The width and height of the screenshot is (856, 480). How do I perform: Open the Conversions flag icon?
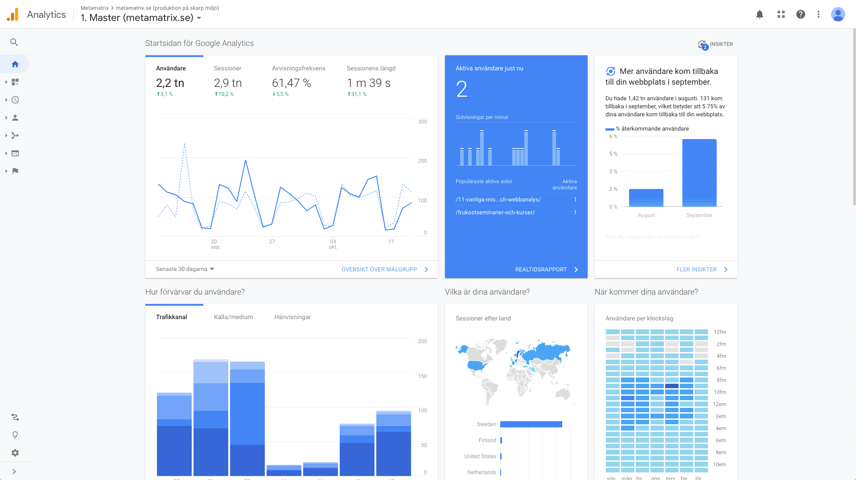point(15,171)
